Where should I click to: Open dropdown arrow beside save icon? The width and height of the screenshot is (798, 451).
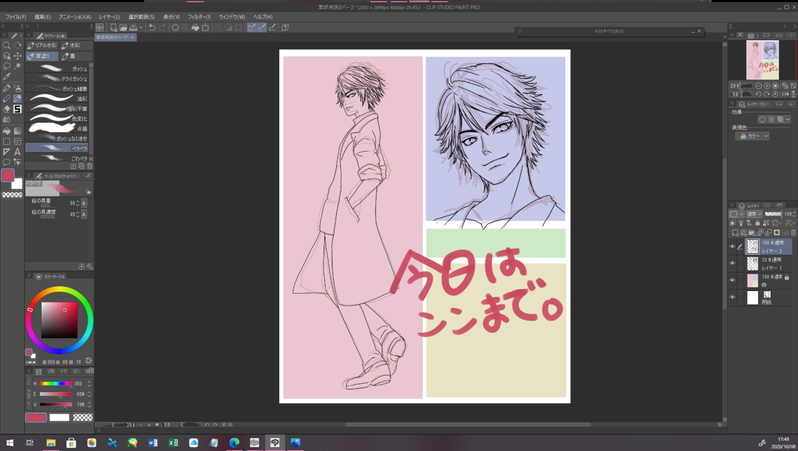click(x=141, y=27)
